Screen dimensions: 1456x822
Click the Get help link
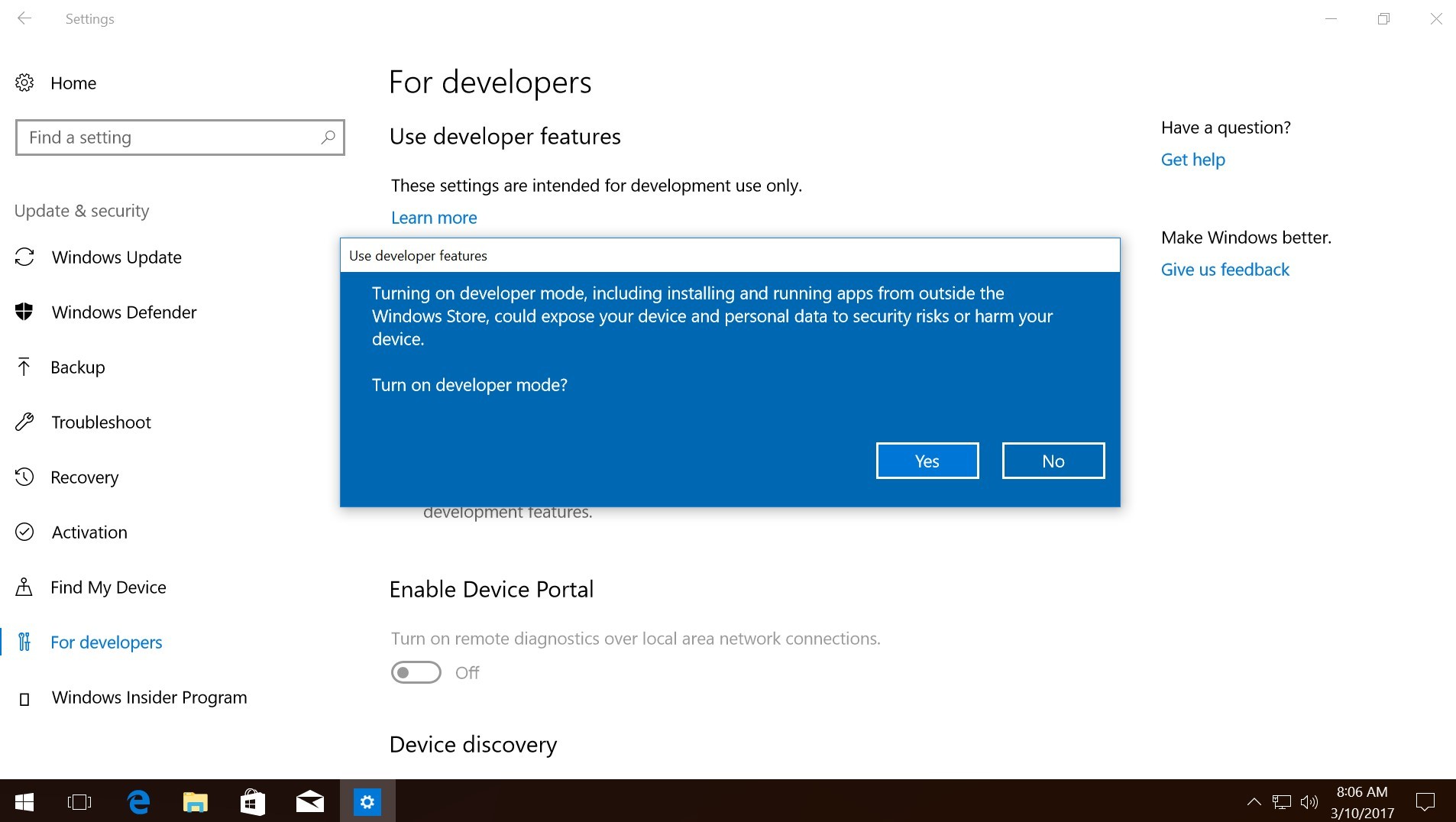coord(1192,160)
